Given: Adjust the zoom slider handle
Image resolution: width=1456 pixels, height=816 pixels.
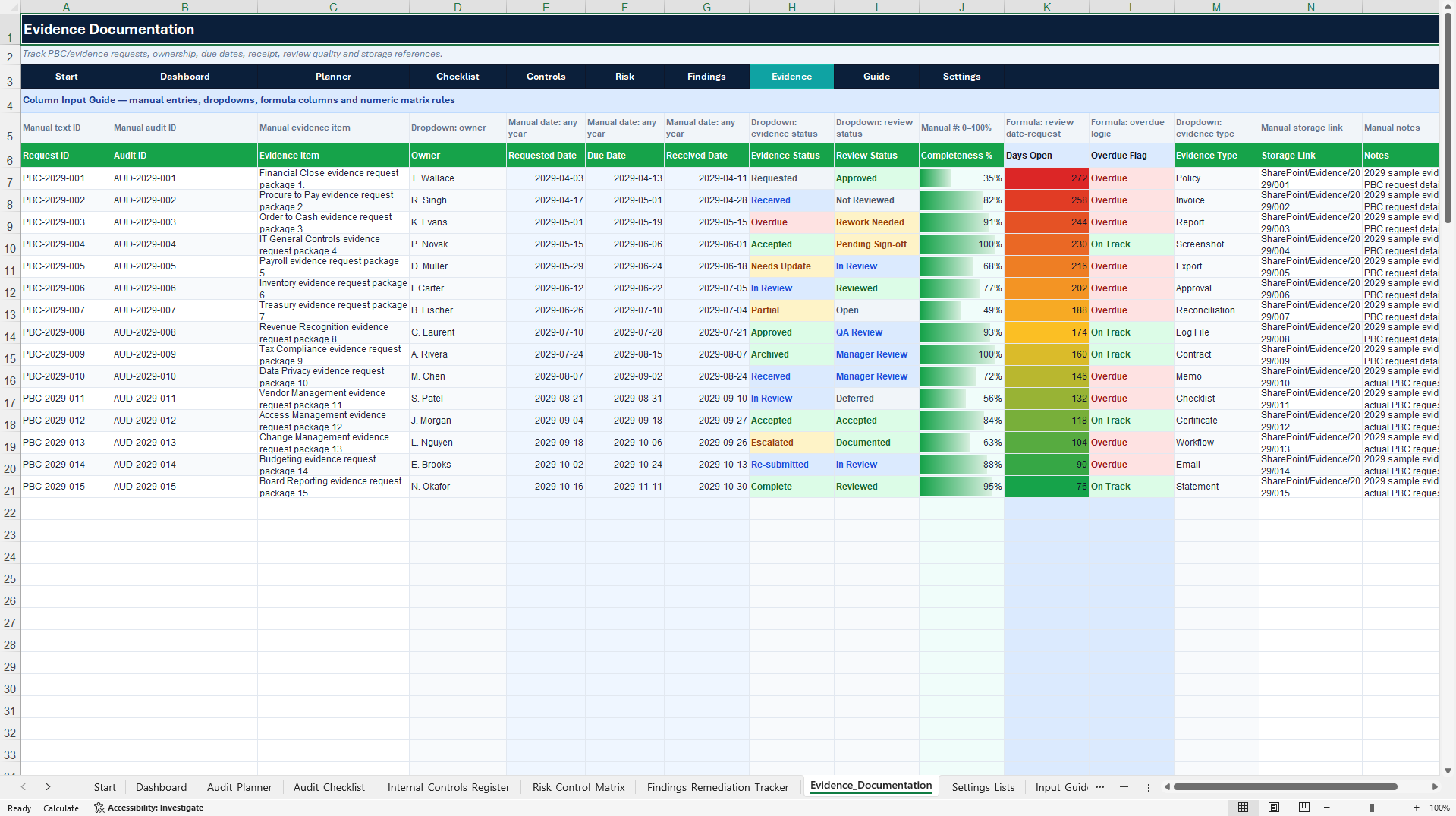Looking at the screenshot, I should 1372,808.
